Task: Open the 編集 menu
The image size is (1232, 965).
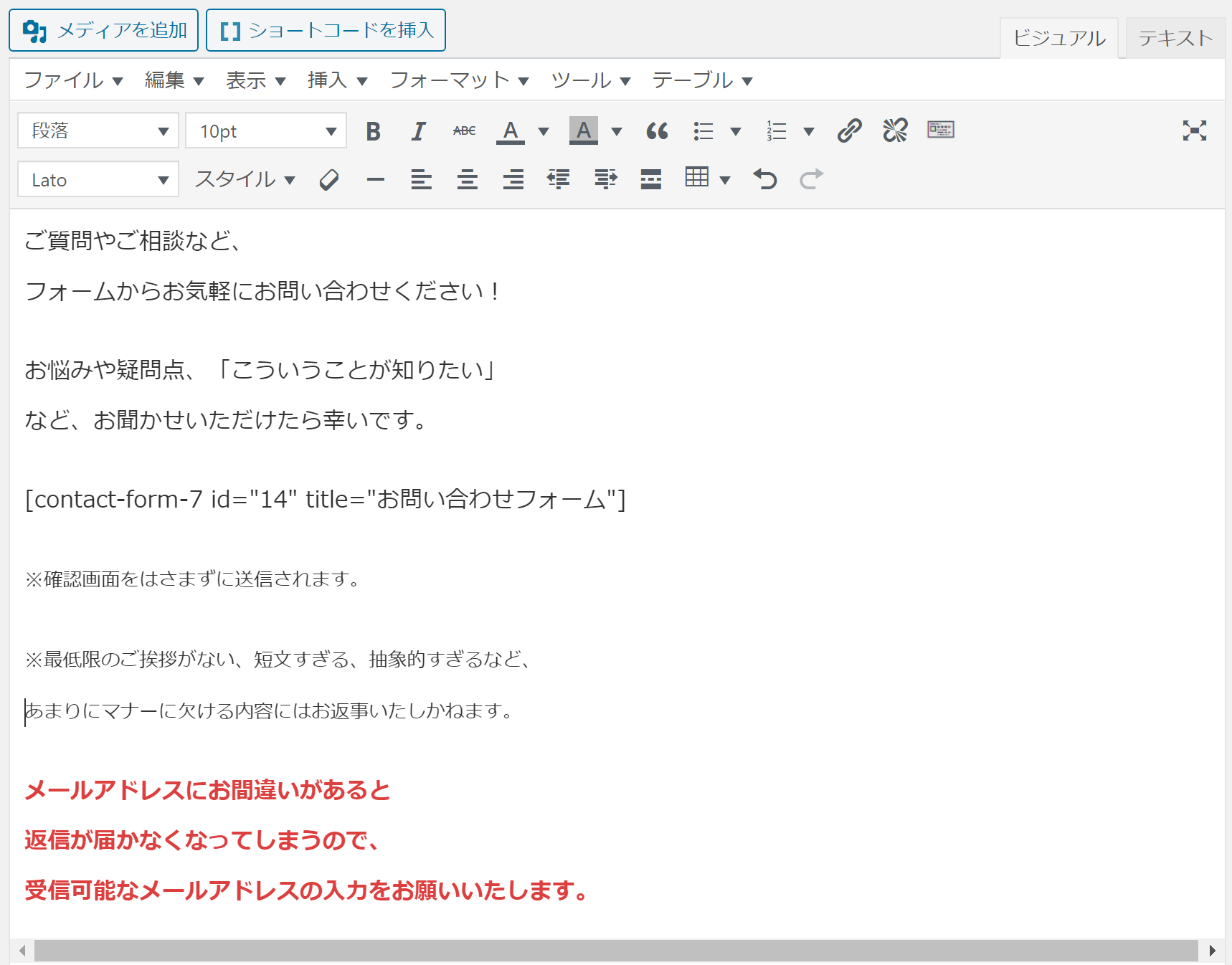Action: pos(174,80)
